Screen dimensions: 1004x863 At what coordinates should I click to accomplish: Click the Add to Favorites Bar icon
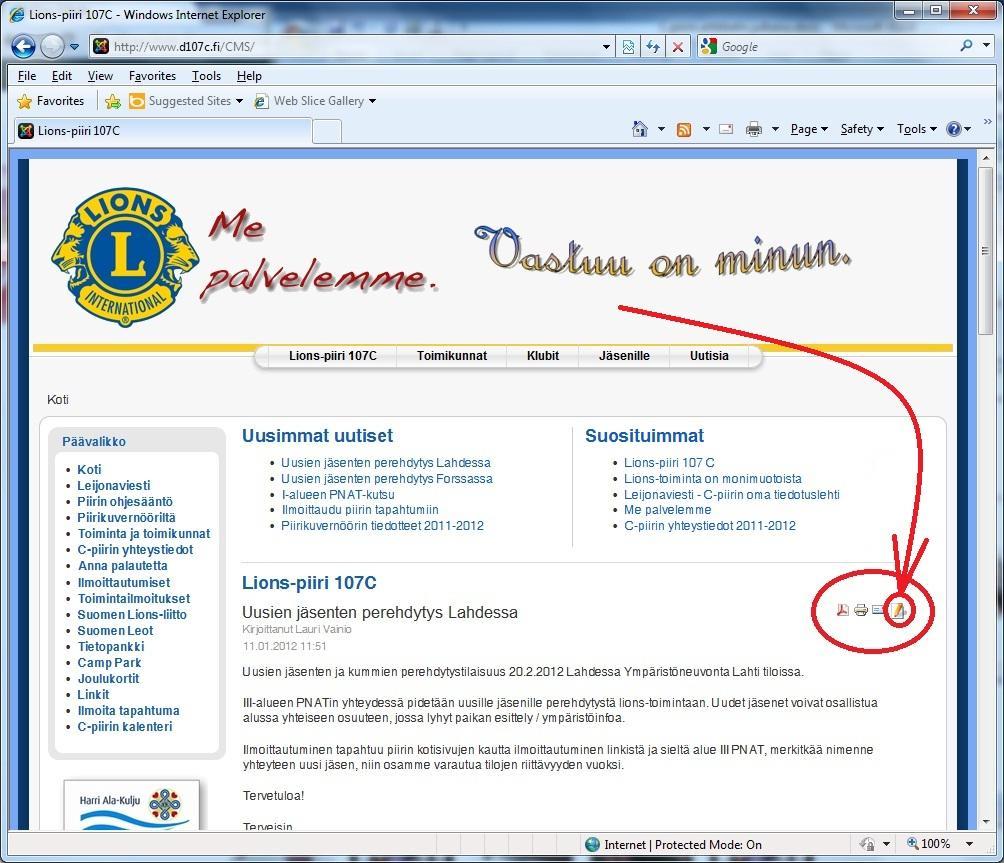tap(113, 101)
